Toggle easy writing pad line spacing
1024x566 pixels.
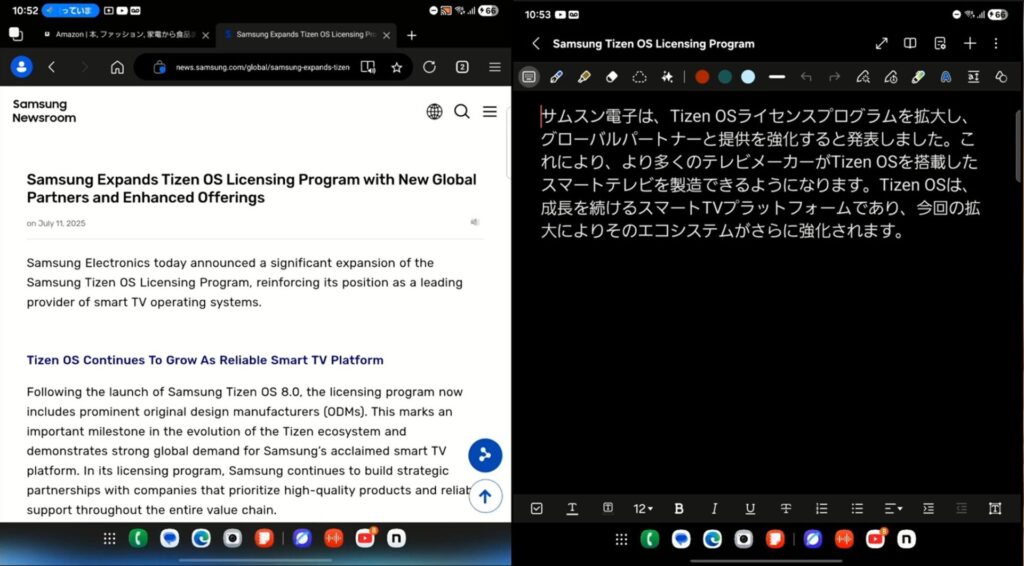tap(973, 77)
